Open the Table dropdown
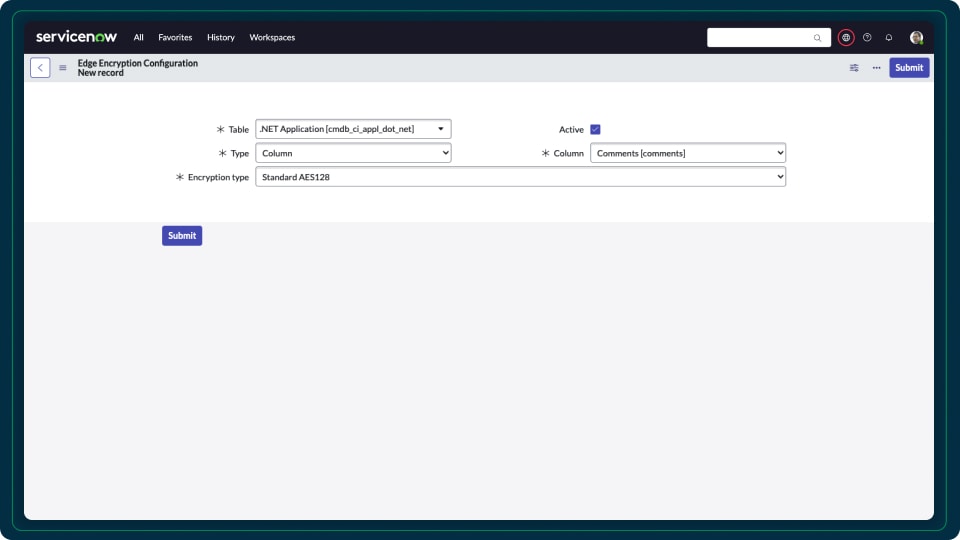 coord(353,129)
